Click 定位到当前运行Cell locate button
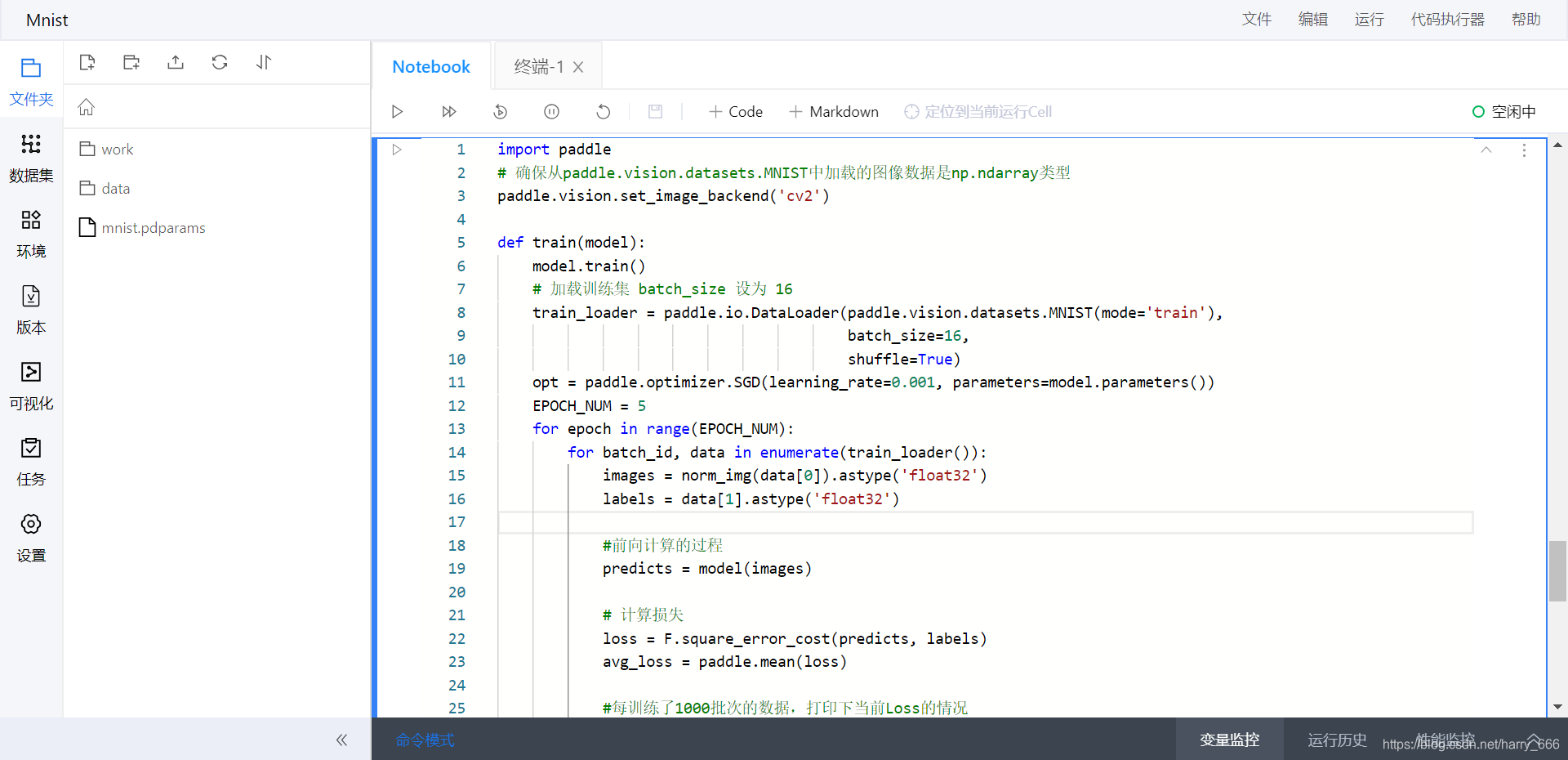 click(x=978, y=112)
